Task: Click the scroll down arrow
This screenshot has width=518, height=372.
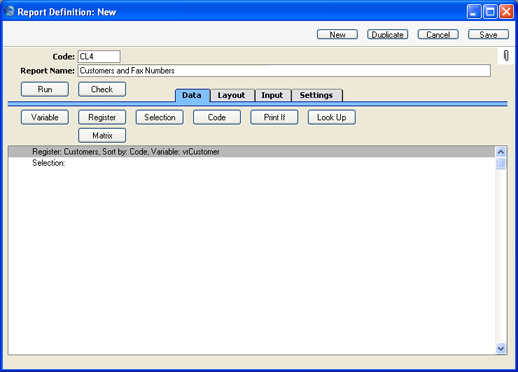Action: coord(501,349)
